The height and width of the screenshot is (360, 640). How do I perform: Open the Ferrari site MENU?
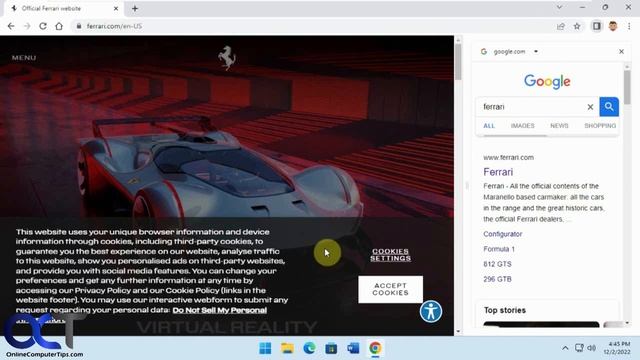[x=24, y=58]
